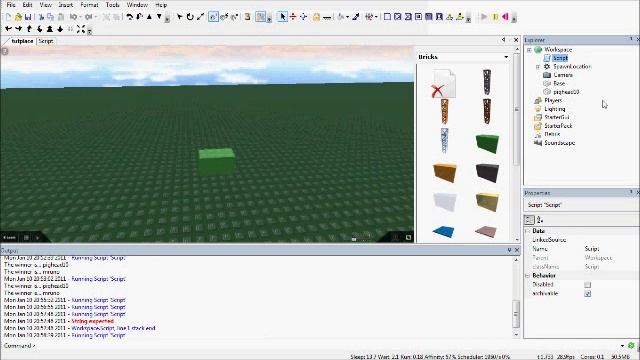Click the Open folder icon in toolbar
This screenshot has width=640, height=360.
(x=18, y=17)
